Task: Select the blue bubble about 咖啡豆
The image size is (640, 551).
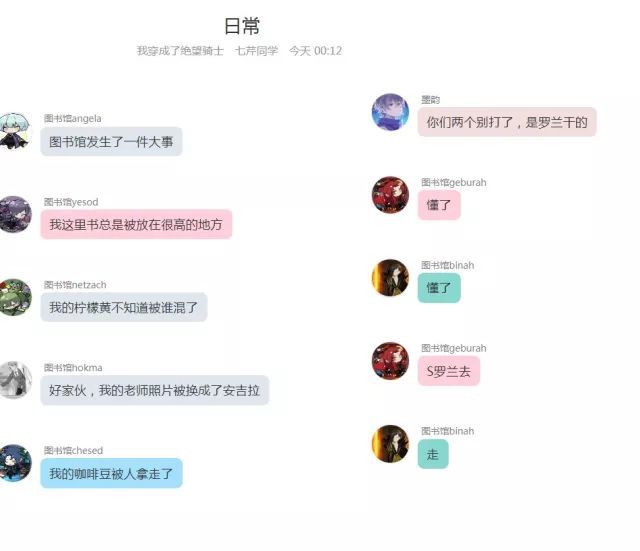Action: click(x=111, y=473)
